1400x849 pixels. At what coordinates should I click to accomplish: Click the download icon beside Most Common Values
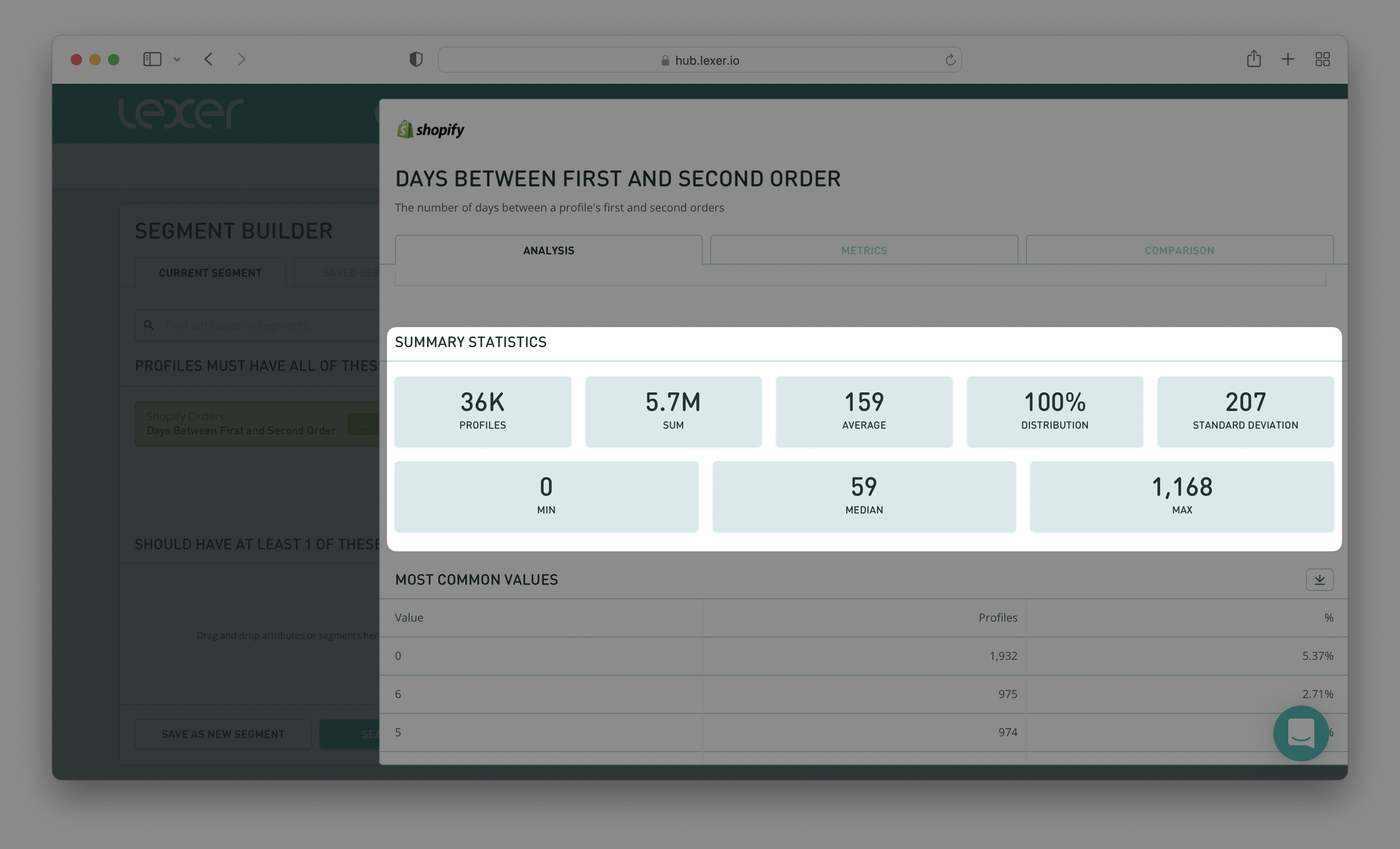1319,580
